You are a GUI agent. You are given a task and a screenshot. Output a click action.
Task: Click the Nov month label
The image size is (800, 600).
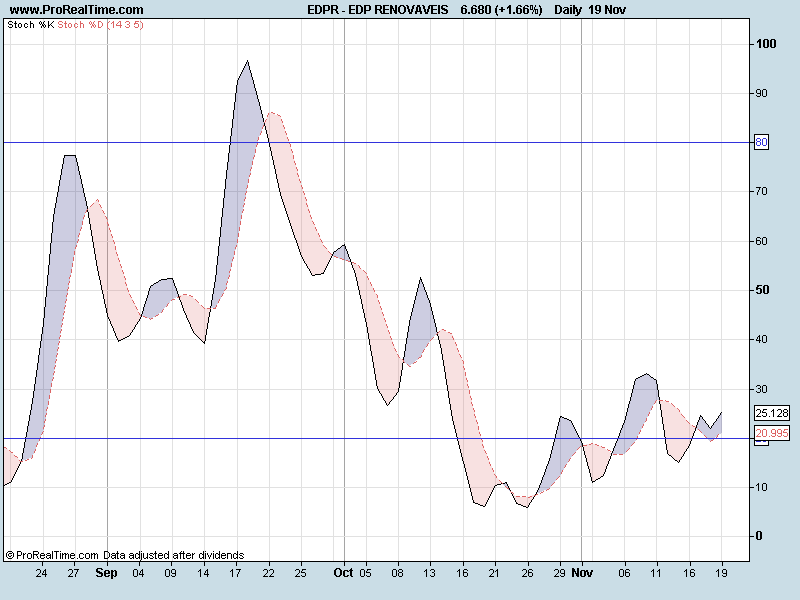(582, 572)
